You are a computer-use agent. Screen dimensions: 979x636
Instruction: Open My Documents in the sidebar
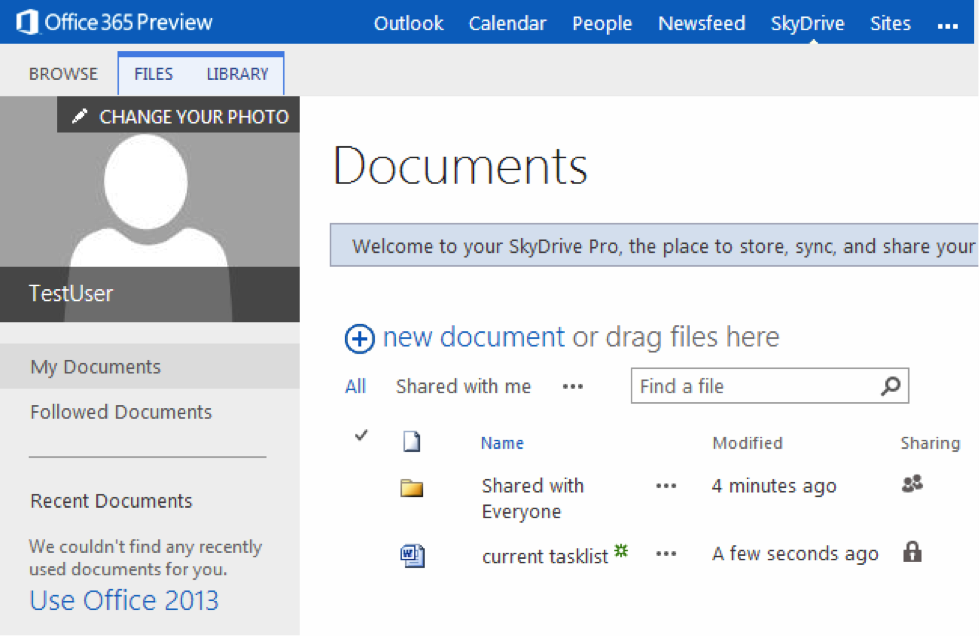pyautogui.click(x=150, y=366)
